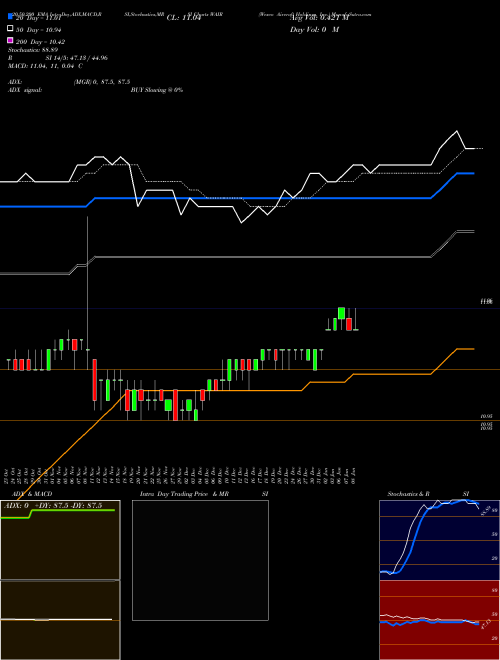Click the 'Avg Vol: 0.421 M' label
The height and width of the screenshot is (660, 500).
pyautogui.click(x=319, y=18)
